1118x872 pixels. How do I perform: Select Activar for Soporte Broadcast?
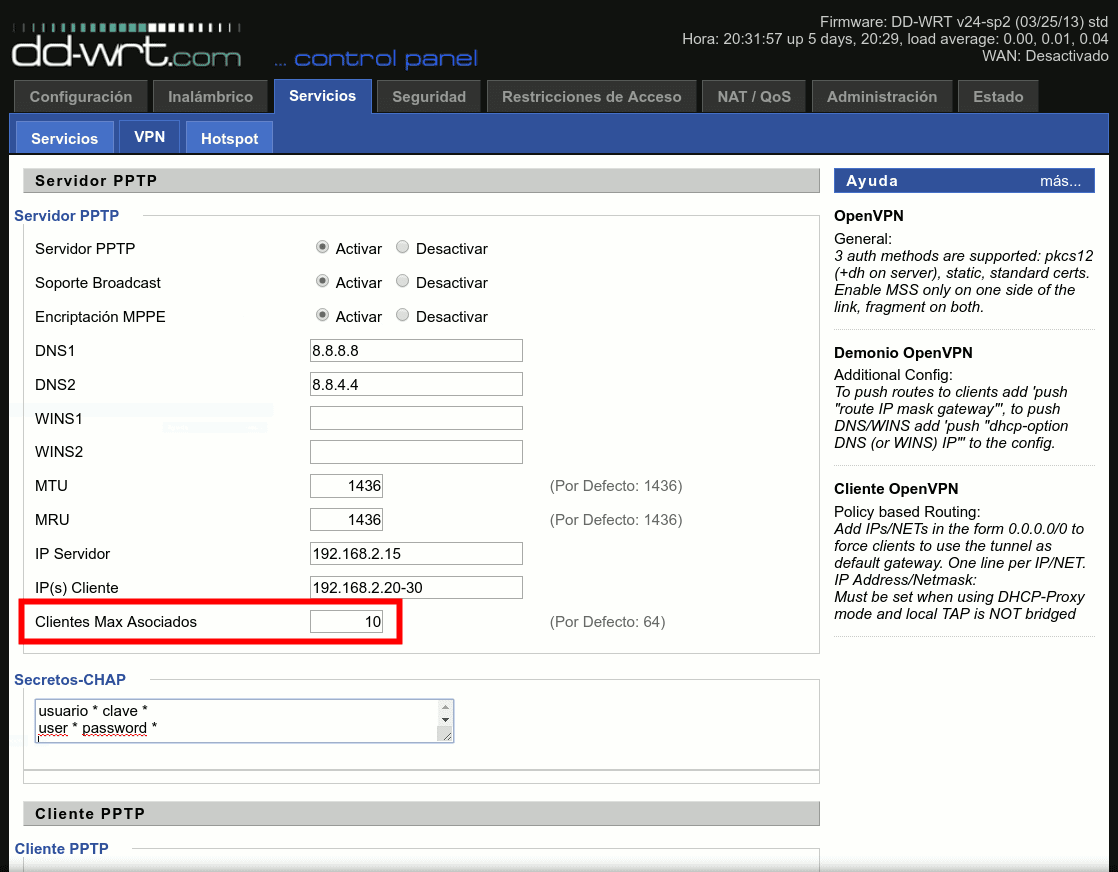[x=322, y=281]
